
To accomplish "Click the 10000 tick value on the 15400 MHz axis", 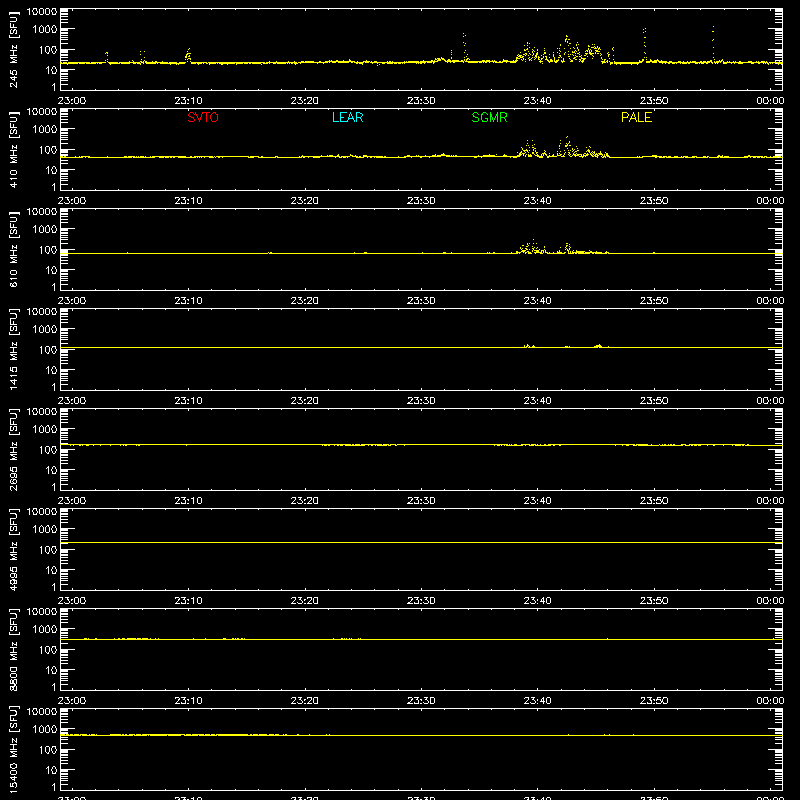I will pyautogui.click(x=42, y=712).
